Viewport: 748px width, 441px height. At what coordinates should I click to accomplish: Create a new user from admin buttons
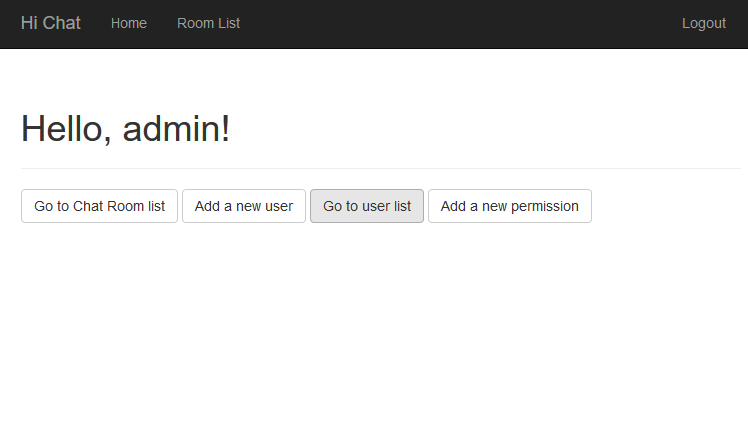(x=244, y=206)
